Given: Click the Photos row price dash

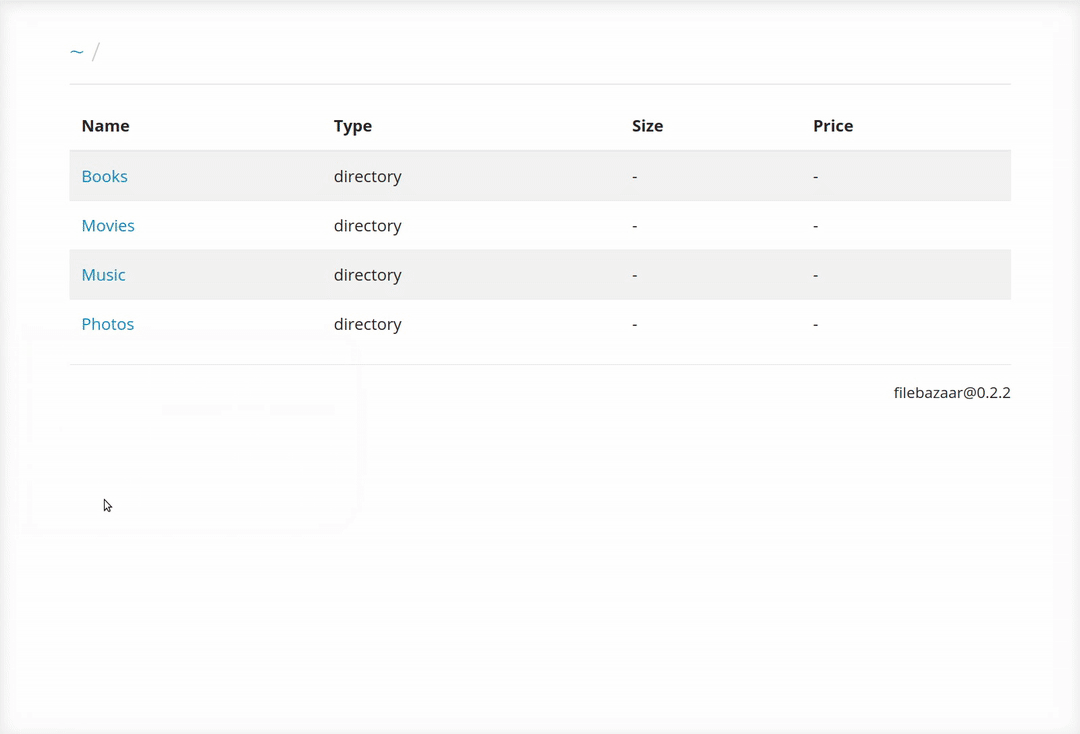Looking at the screenshot, I should [816, 324].
